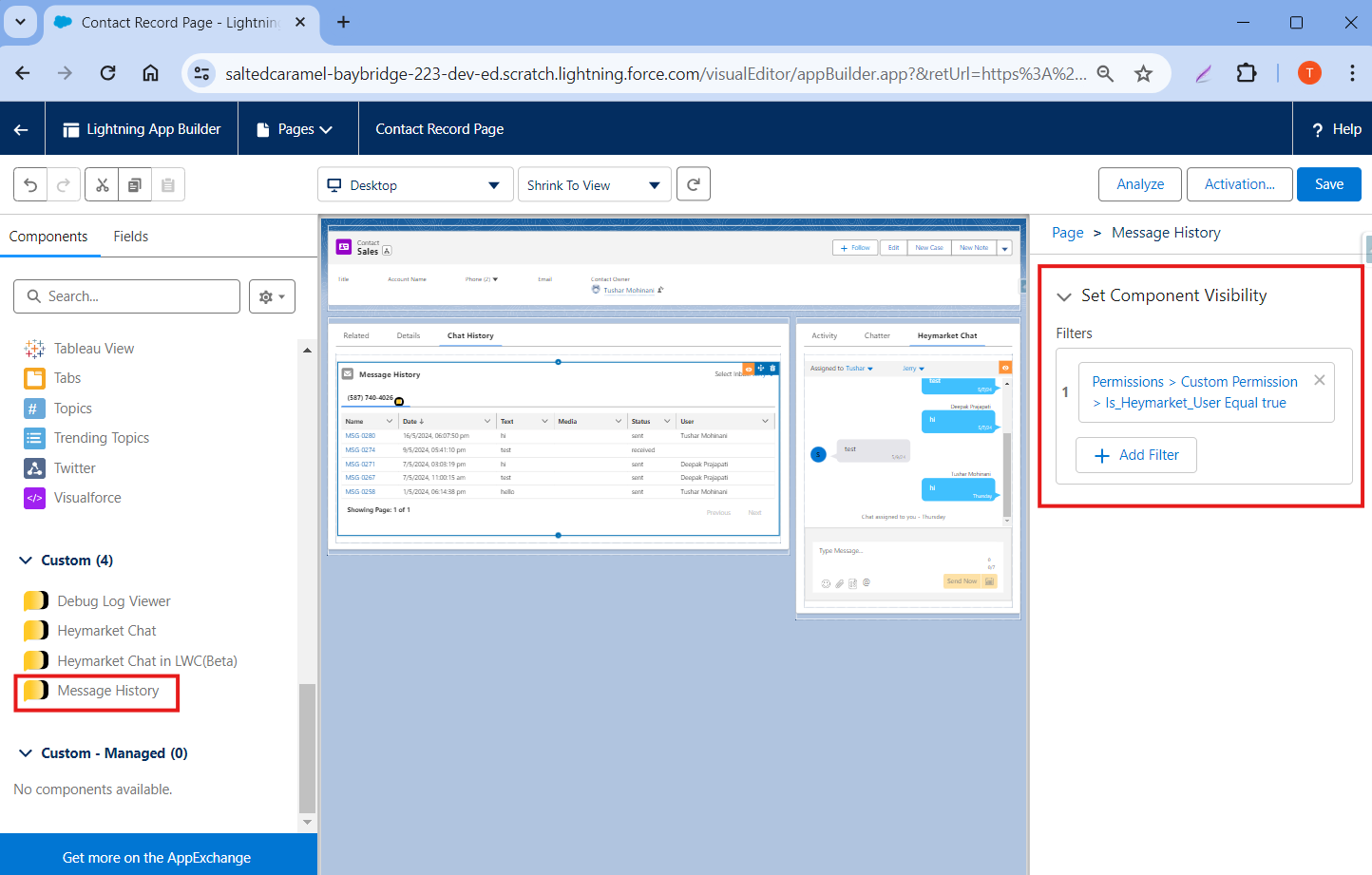Select the Chat History tab in preview
The width and height of the screenshot is (1372, 875).
470,335
